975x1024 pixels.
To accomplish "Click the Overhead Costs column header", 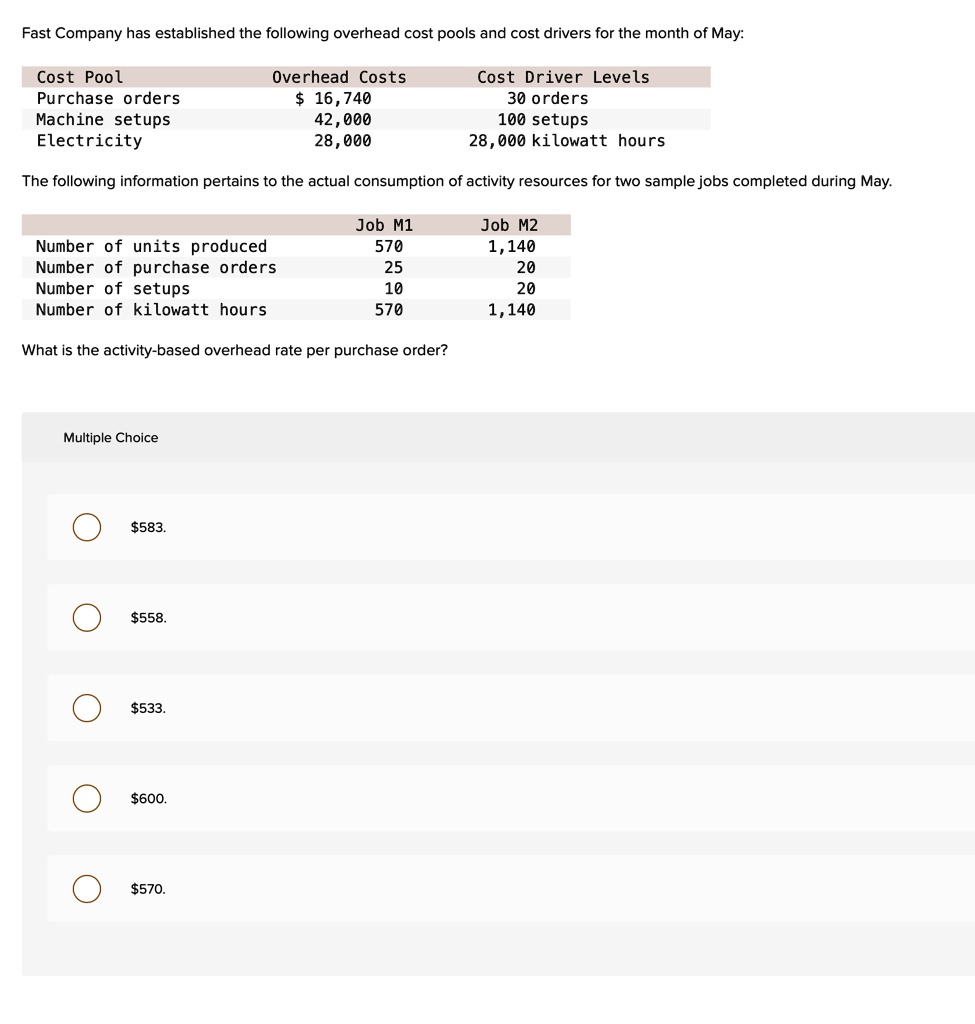I will pos(340,77).
